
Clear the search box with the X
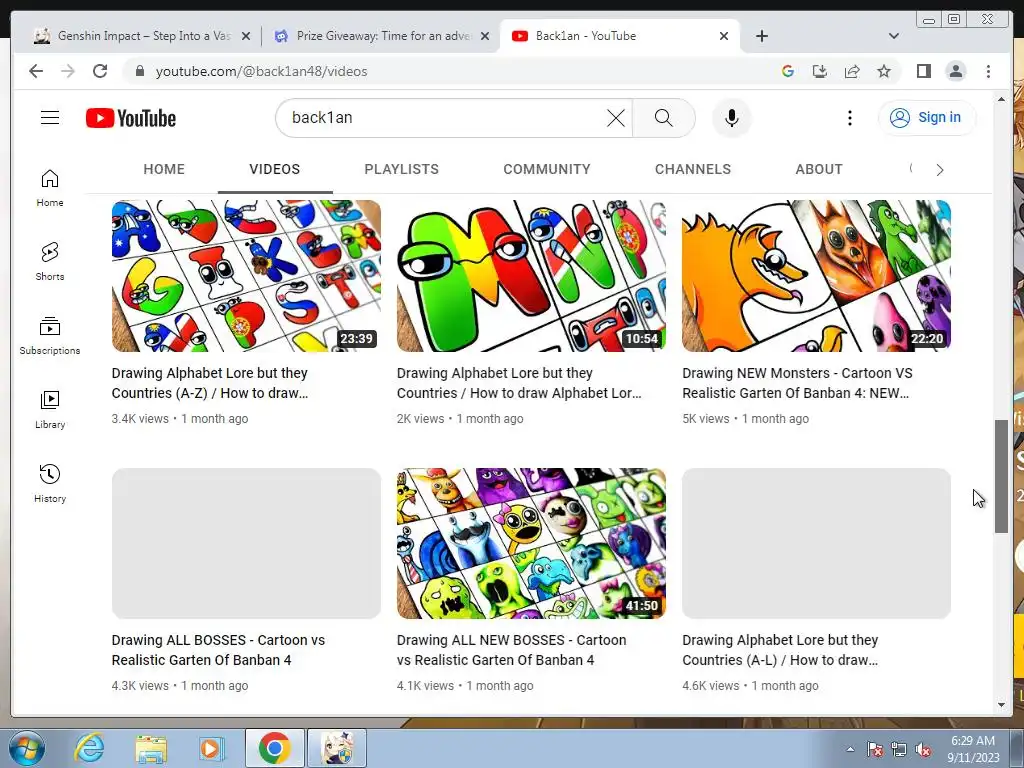click(615, 118)
